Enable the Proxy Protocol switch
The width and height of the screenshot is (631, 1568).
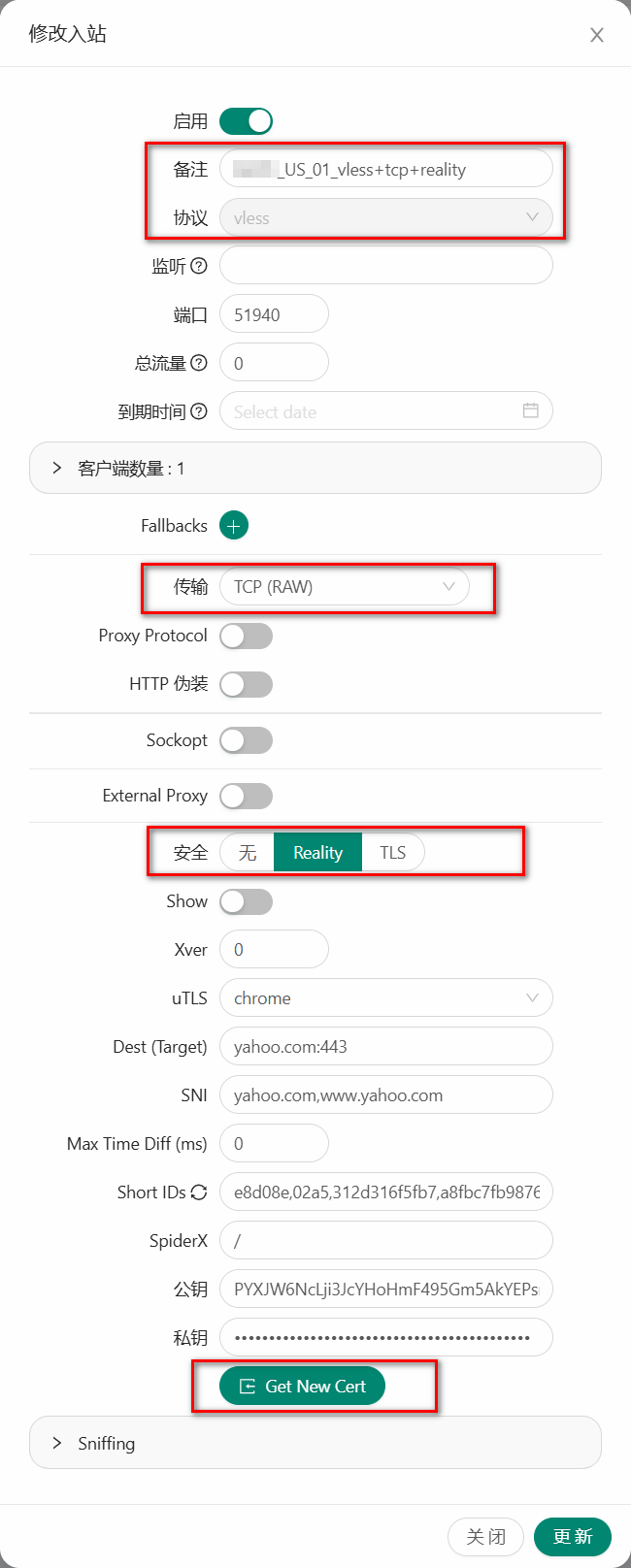(x=246, y=636)
